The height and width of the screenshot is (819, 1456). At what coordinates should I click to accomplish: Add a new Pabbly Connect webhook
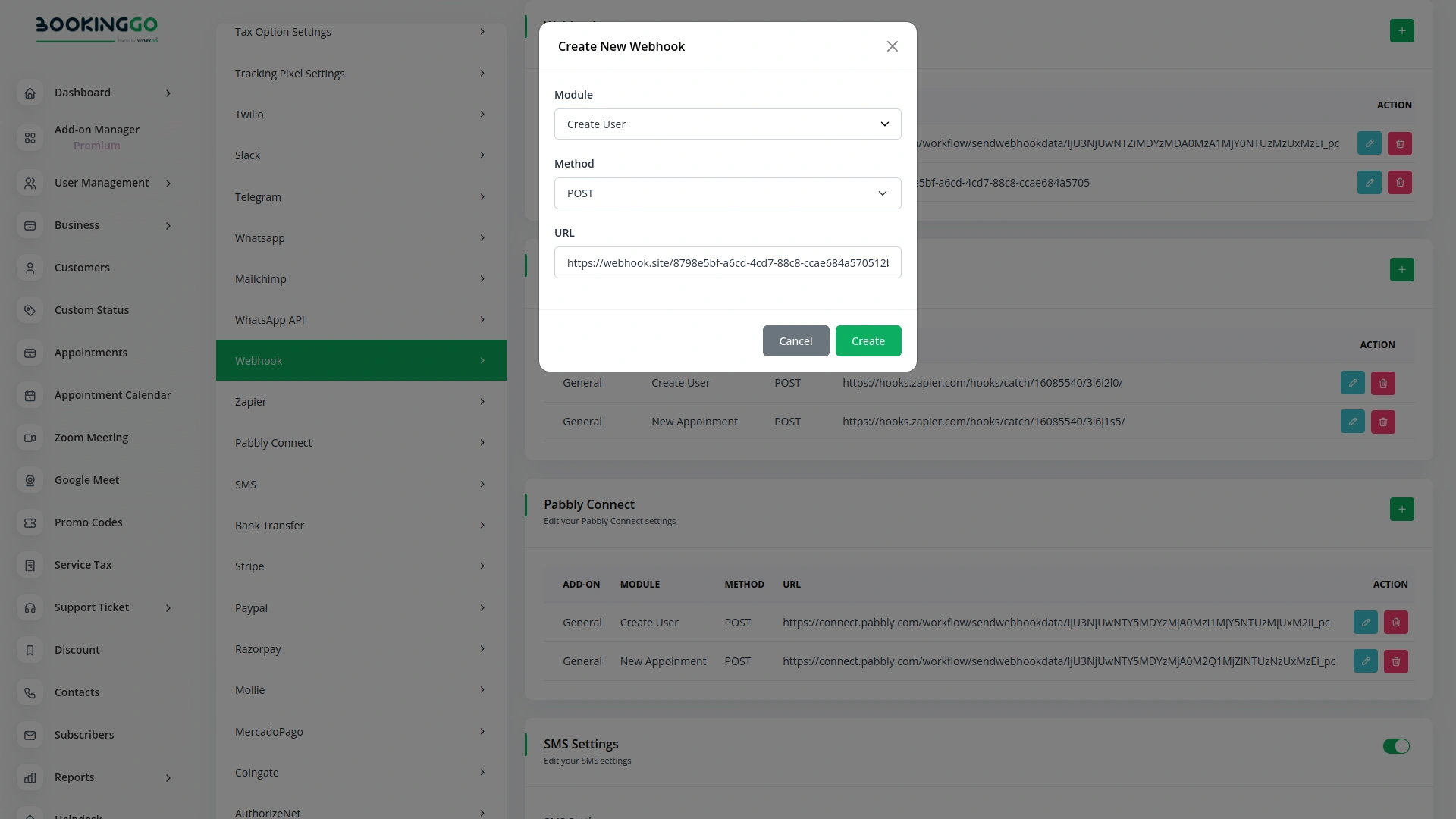[1402, 509]
